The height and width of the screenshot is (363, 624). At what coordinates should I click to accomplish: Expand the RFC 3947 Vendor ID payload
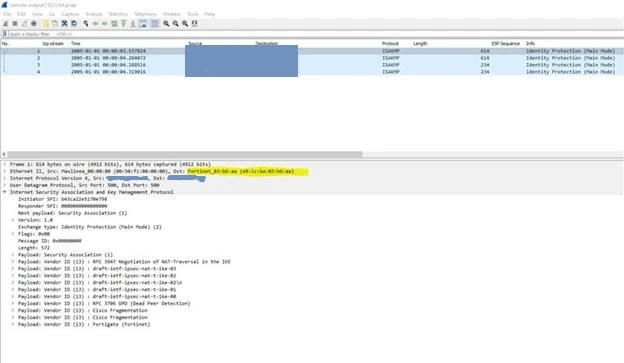coord(13,262)
